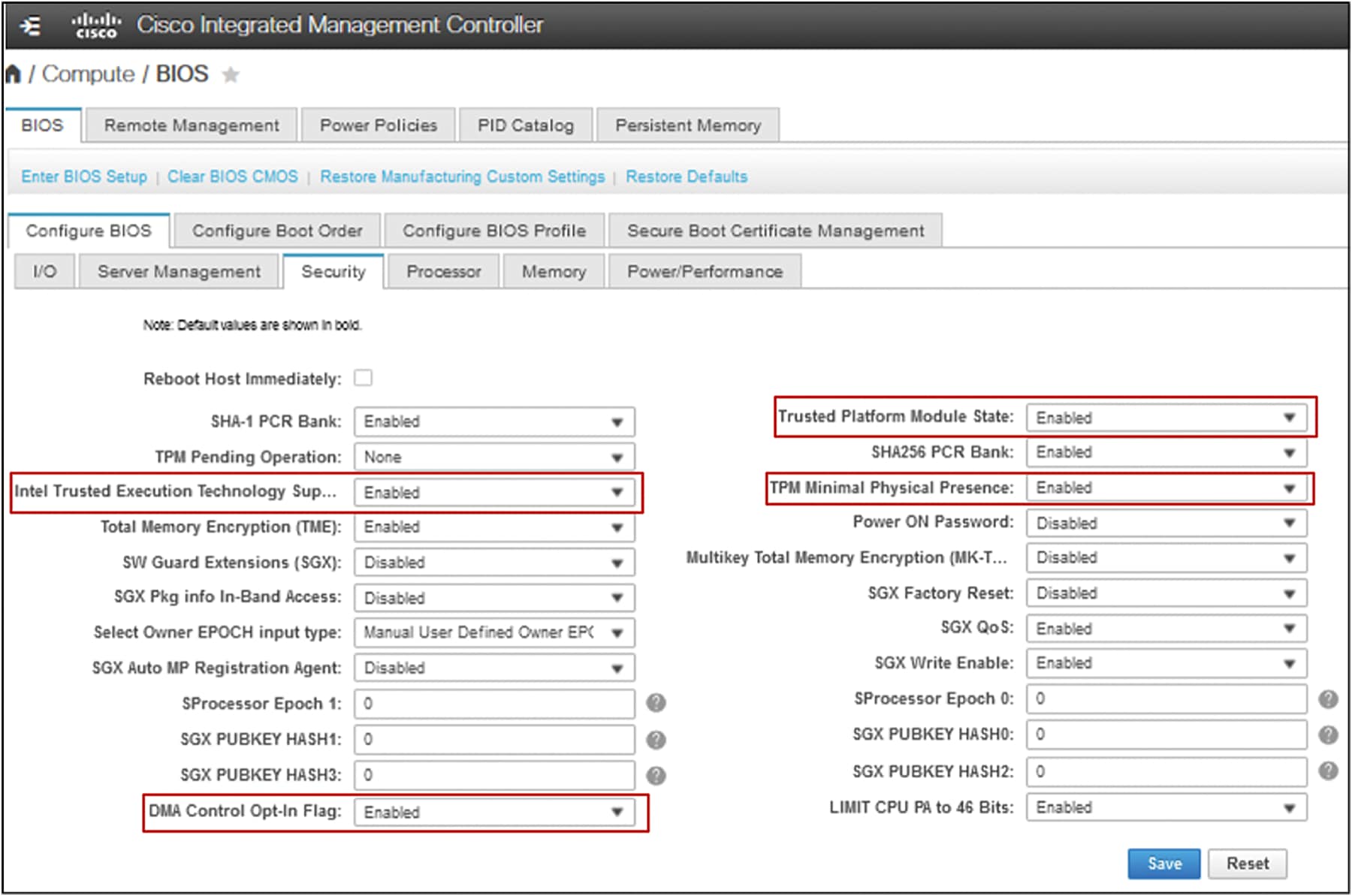Screen dimensions: 1352x896
Task: Open SGX Pkg info In-Band Access dropdown
Action: click(x=494, y=598)
